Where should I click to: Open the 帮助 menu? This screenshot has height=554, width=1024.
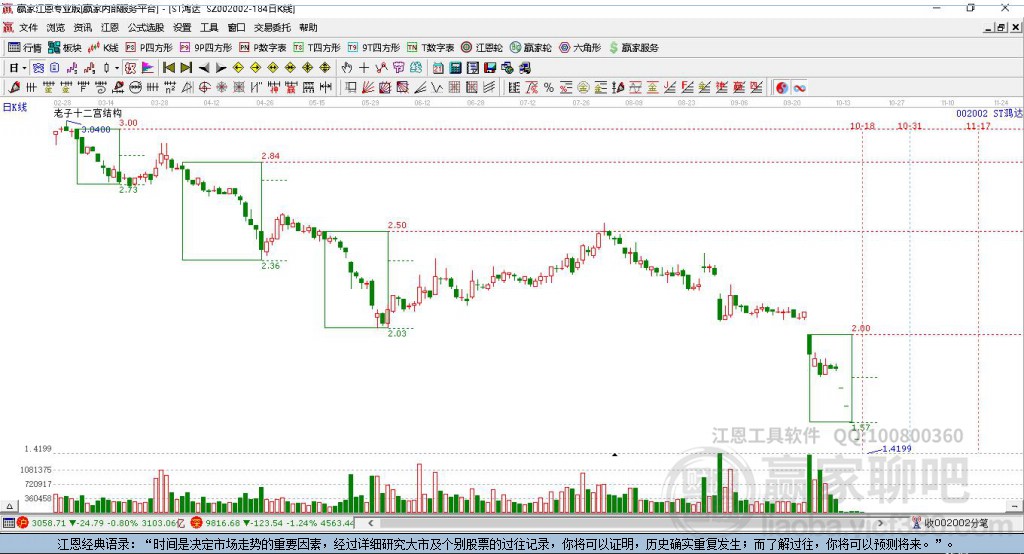308,27
